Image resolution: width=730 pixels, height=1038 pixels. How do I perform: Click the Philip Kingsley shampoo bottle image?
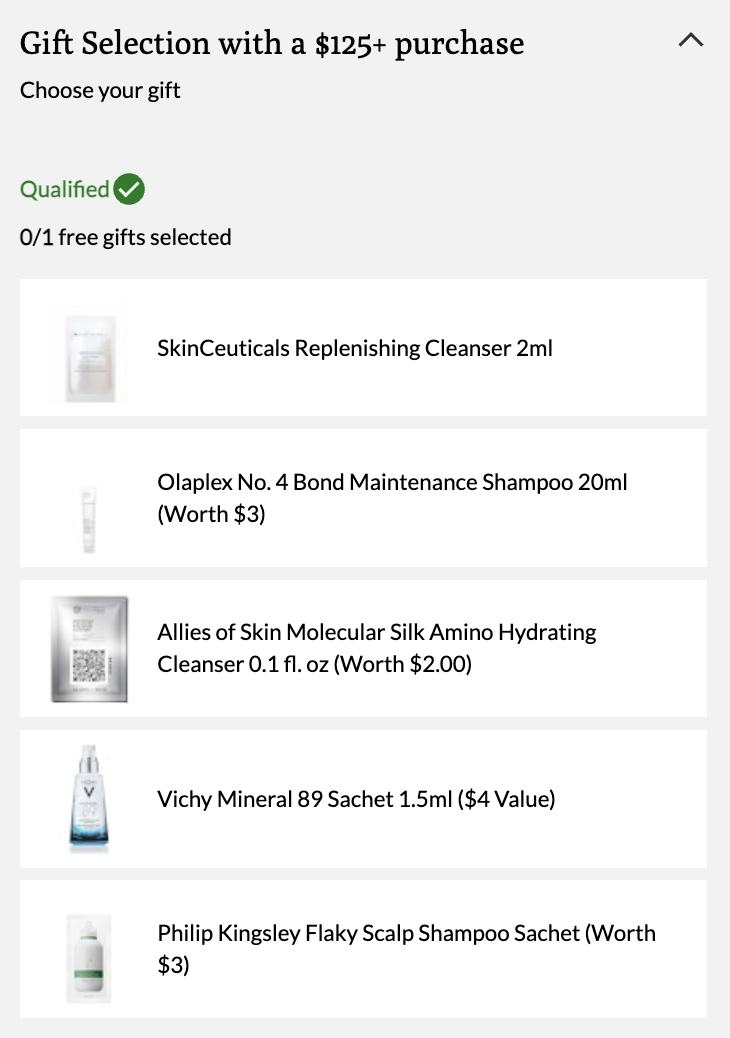pyautogui.click(x=89, y=959)
